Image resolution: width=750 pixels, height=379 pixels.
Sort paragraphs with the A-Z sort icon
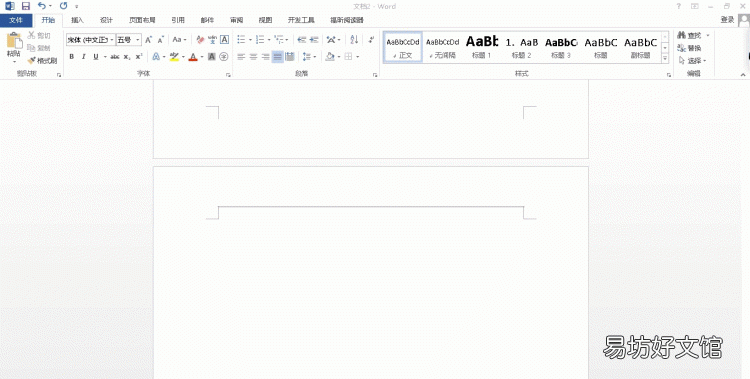pos(354,40)
